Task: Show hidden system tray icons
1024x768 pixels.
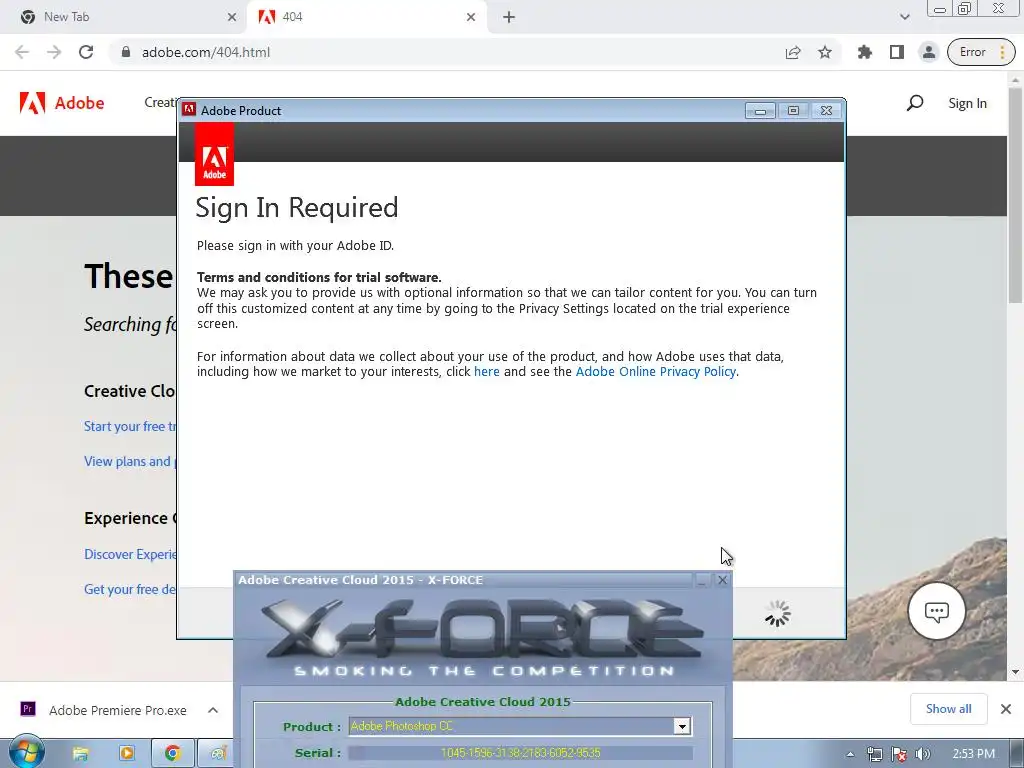Action: [850, 754]
